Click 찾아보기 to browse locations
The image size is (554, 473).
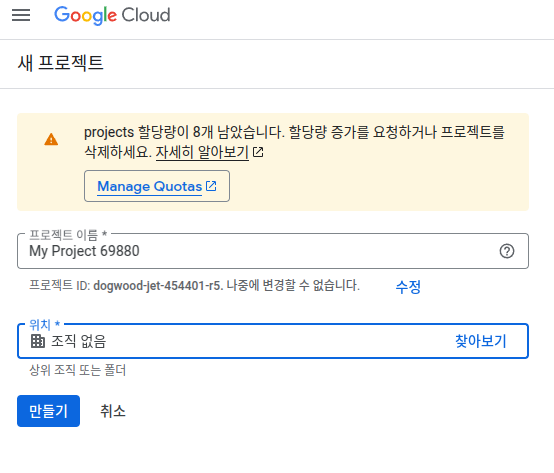click(x=481, y=341)
